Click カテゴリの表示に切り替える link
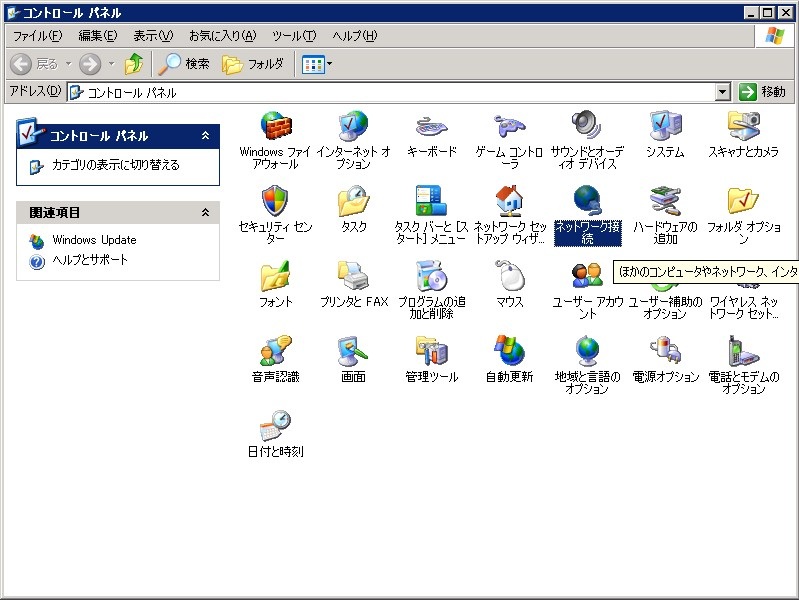The height and width of the screenshot is (600, 799). coord(115,165)
